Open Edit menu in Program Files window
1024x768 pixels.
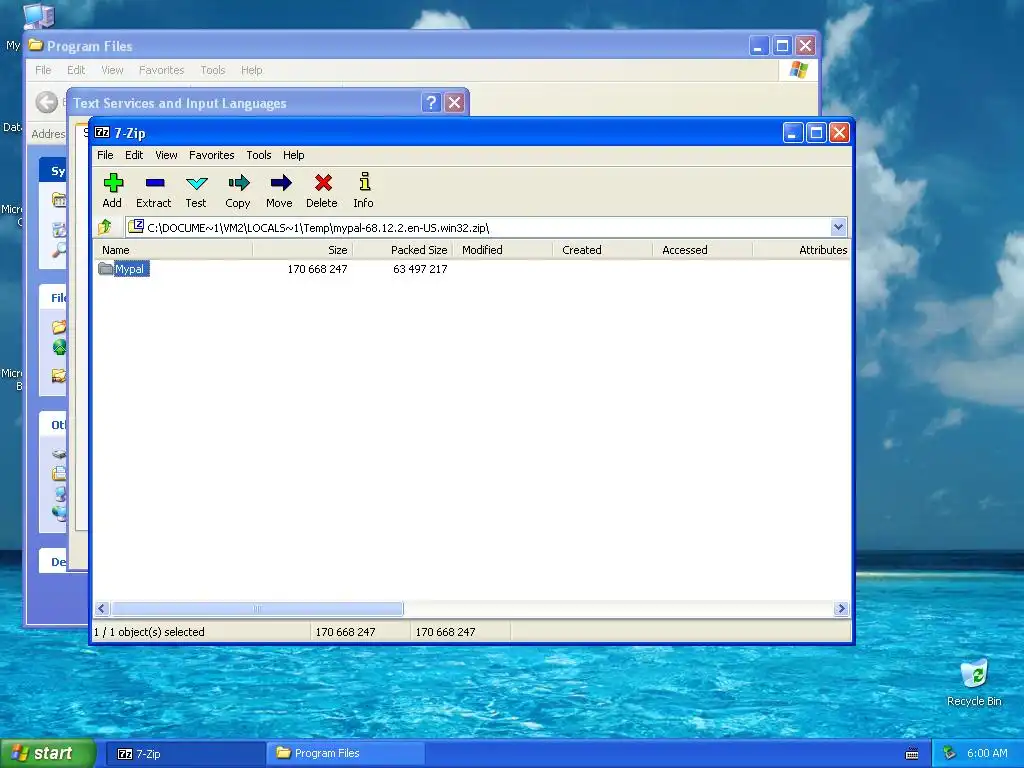tap(76, 70)
